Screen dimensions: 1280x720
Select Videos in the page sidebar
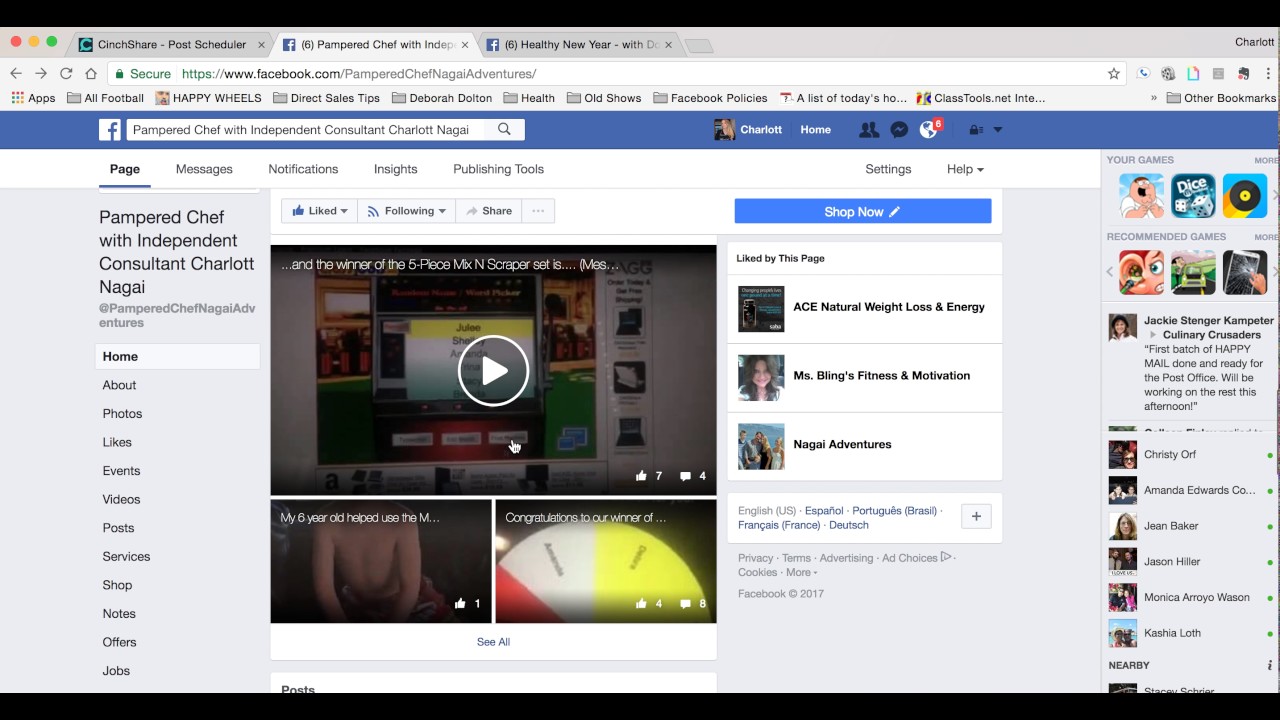click(x=121, y=500)
